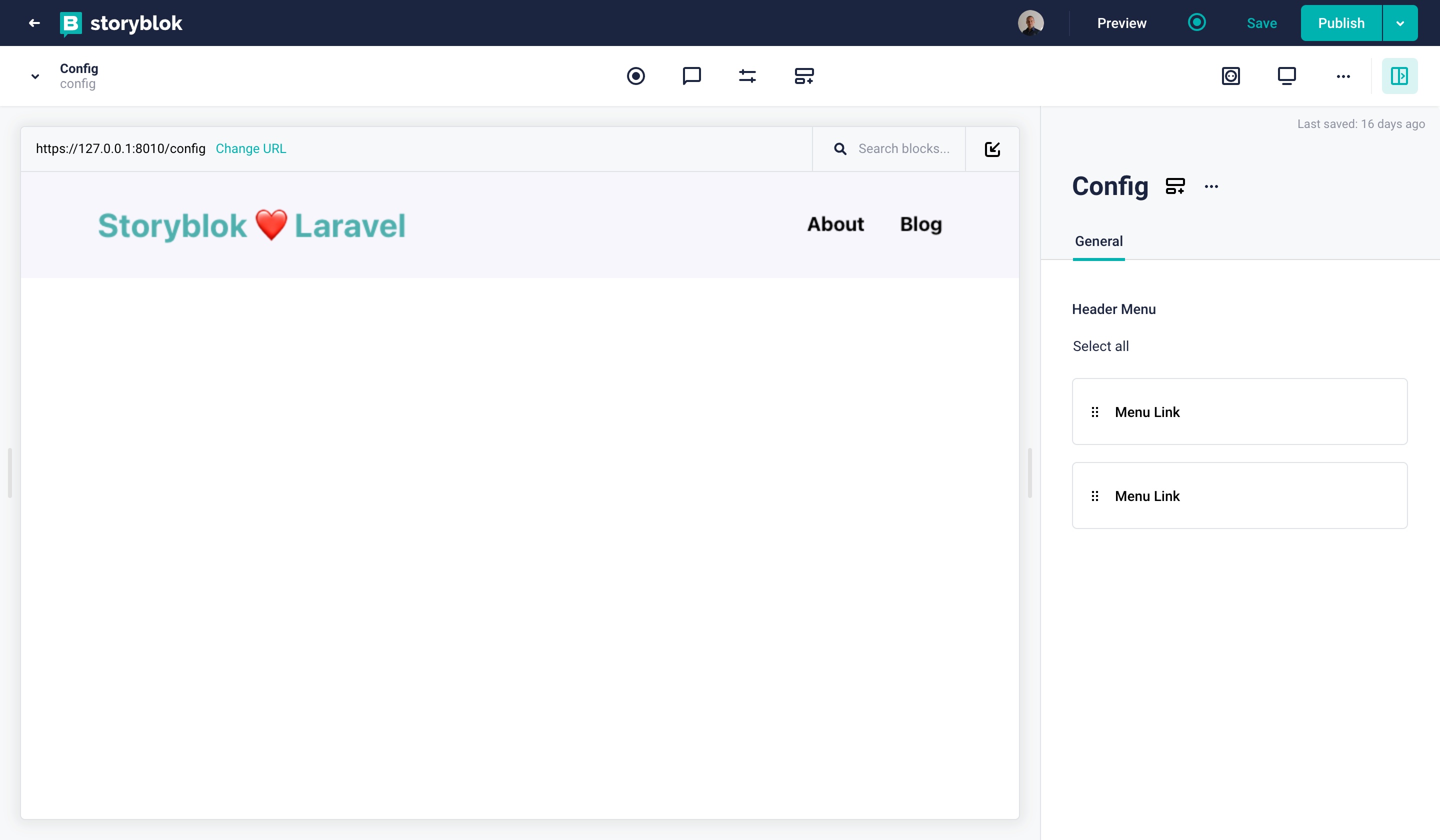Click the back arrow in the top bar
This screenshot has width=1440, height=840.
point(34,23)
